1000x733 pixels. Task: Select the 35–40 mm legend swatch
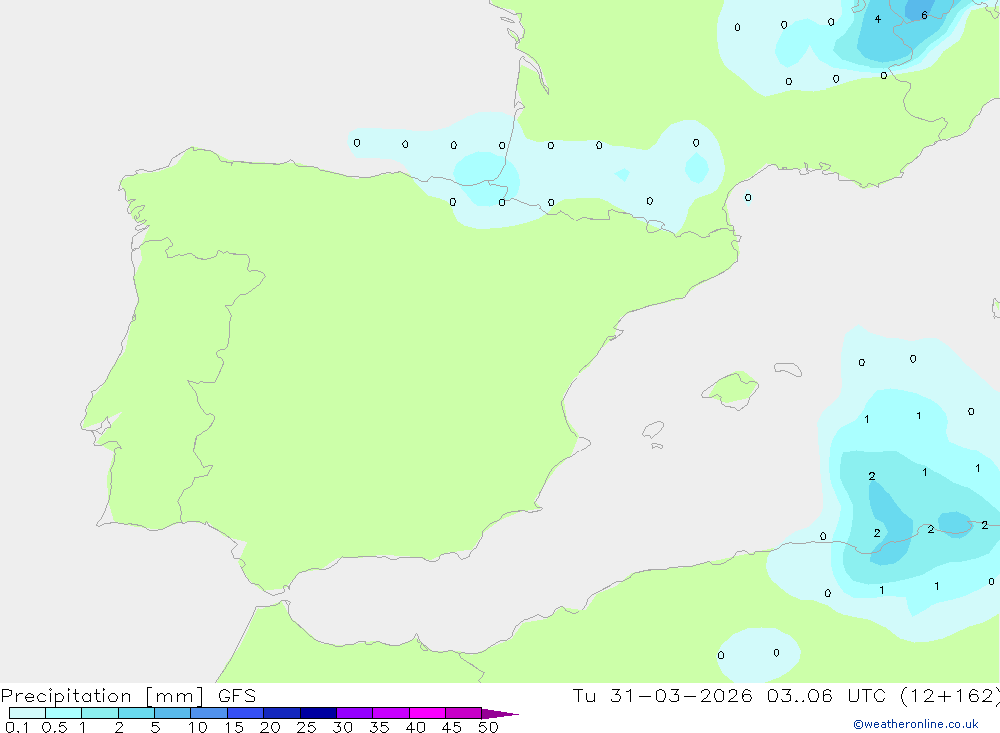pyautogui.click(x=391, y=713)
